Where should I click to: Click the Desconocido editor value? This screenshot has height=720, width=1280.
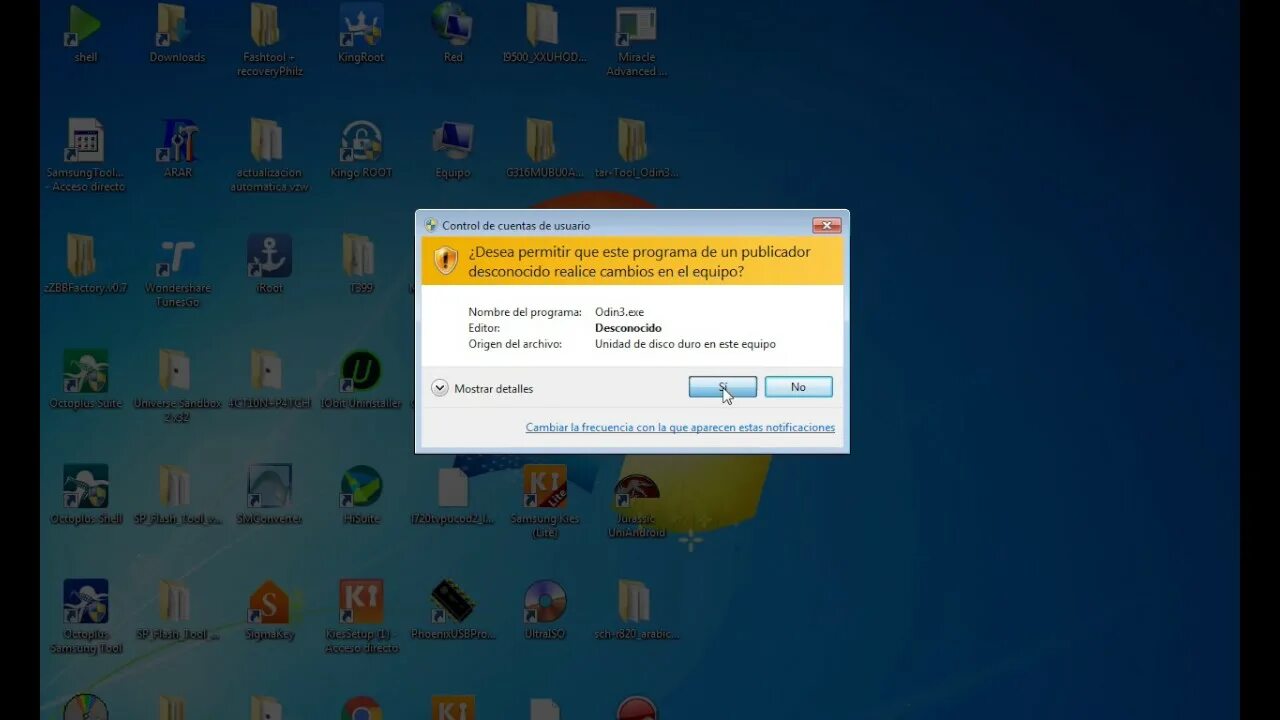pos(628,328)
